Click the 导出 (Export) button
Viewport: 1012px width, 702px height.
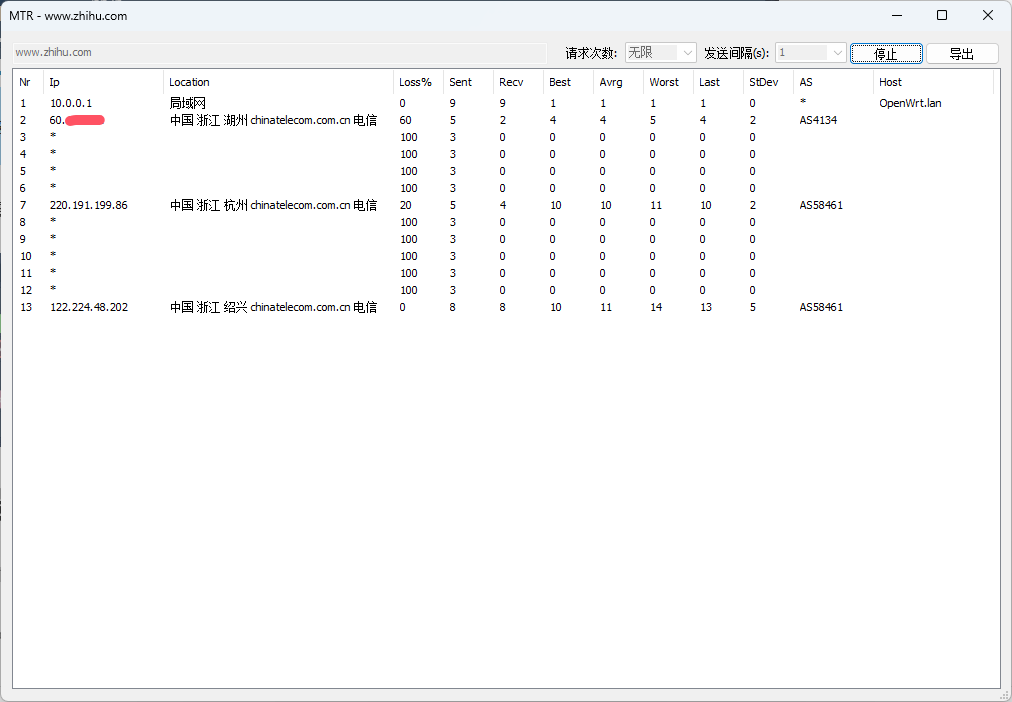click(962, 54)
